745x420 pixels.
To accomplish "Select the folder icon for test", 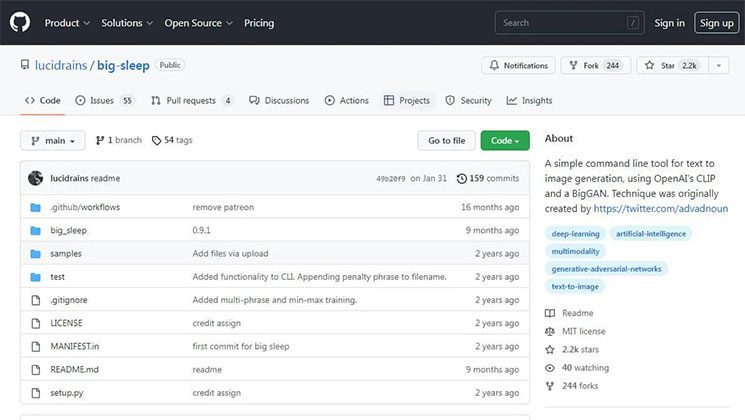I will pyautogui.click(x=36, y=277).
